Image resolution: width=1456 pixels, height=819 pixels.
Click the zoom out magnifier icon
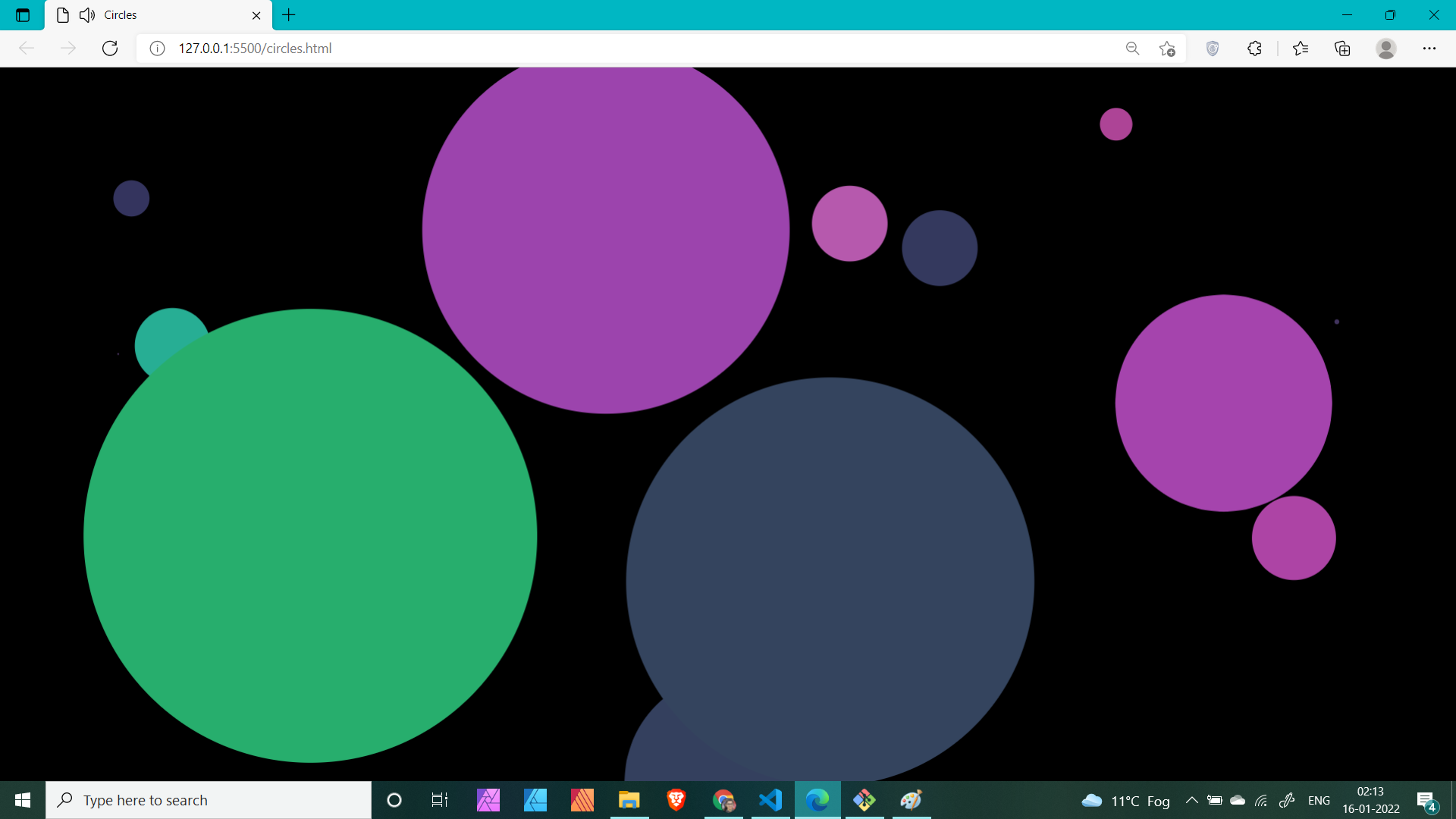(1132, 49)
